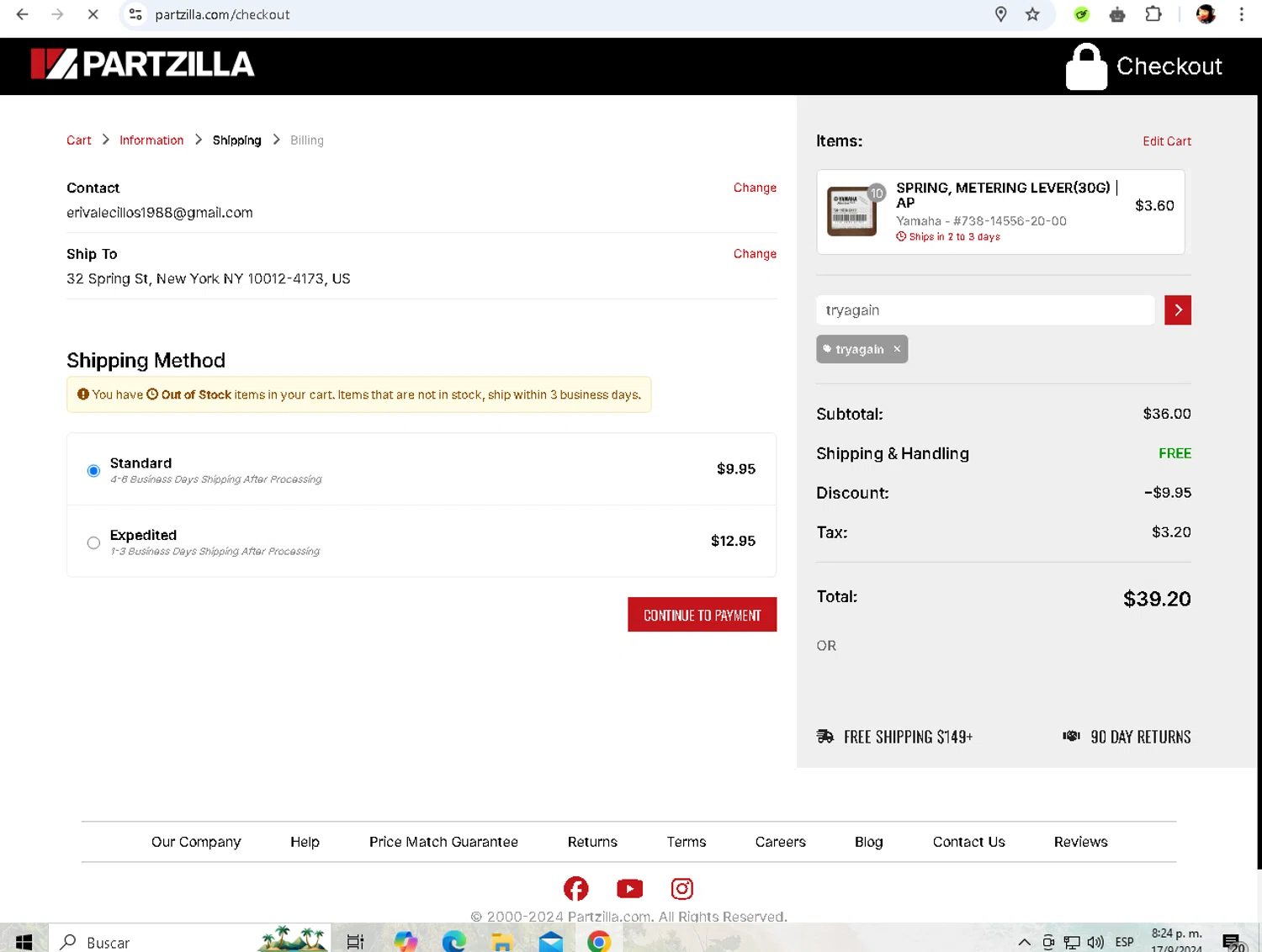Click the promo code input field
Screen dimensions: 1262x952
pos(985,310)
